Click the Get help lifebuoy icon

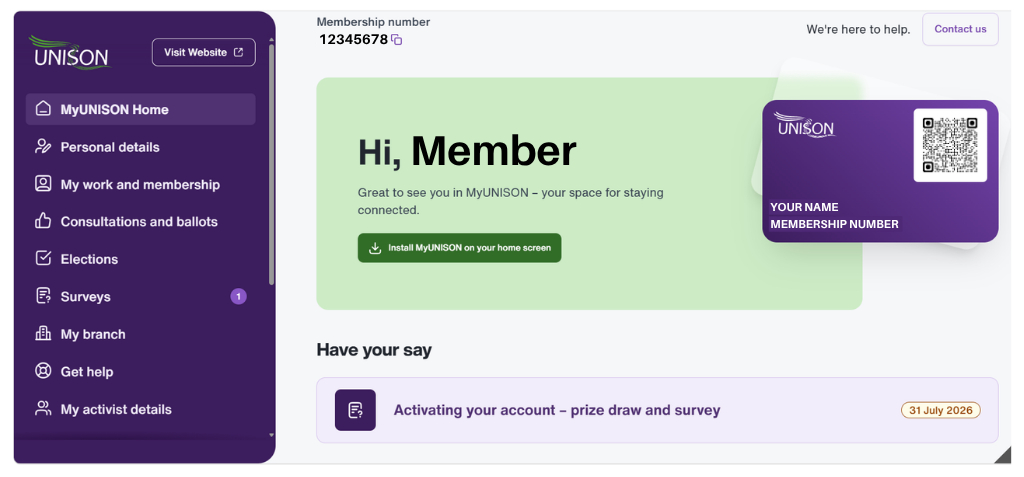[x=43, y=371]
